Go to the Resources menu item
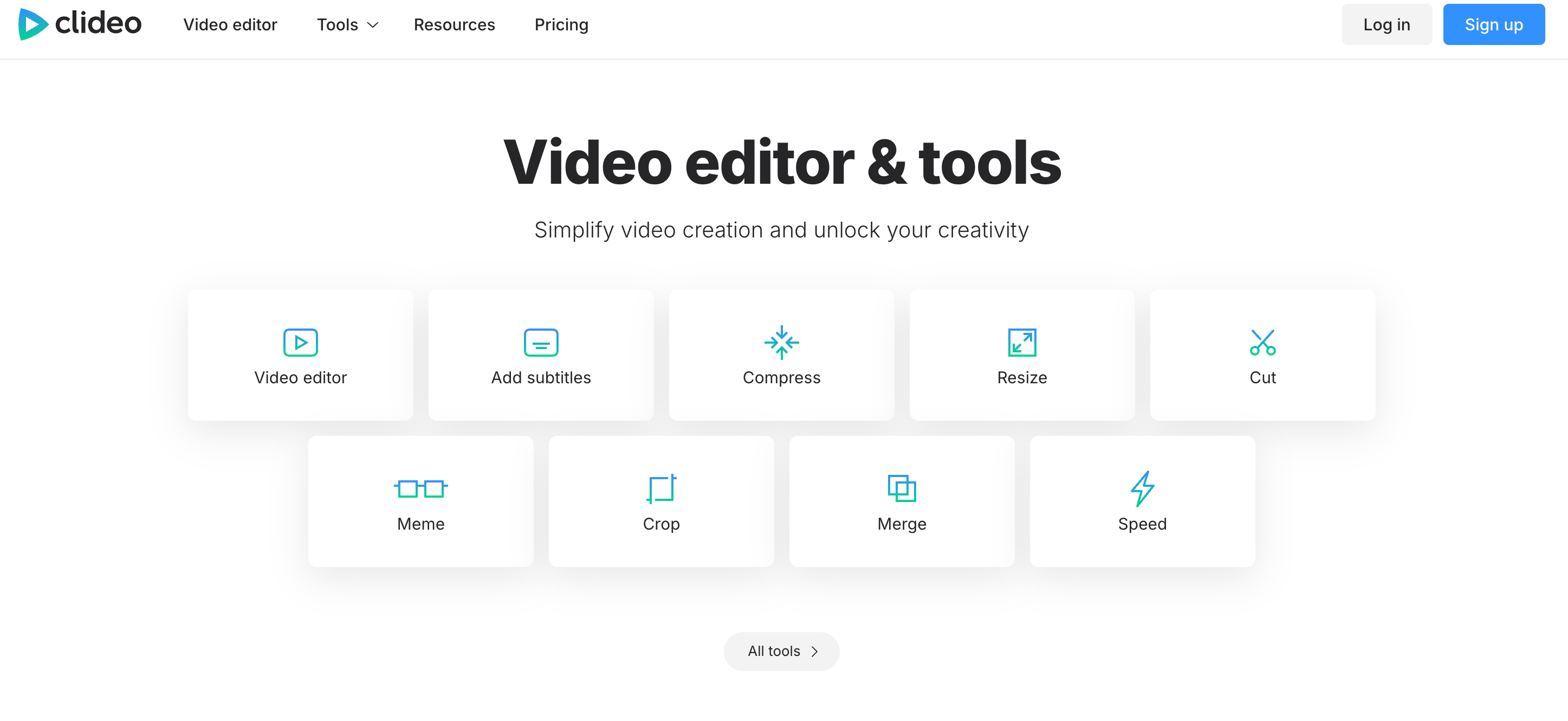The image size is (1568, 721). (x=454, y=24)
